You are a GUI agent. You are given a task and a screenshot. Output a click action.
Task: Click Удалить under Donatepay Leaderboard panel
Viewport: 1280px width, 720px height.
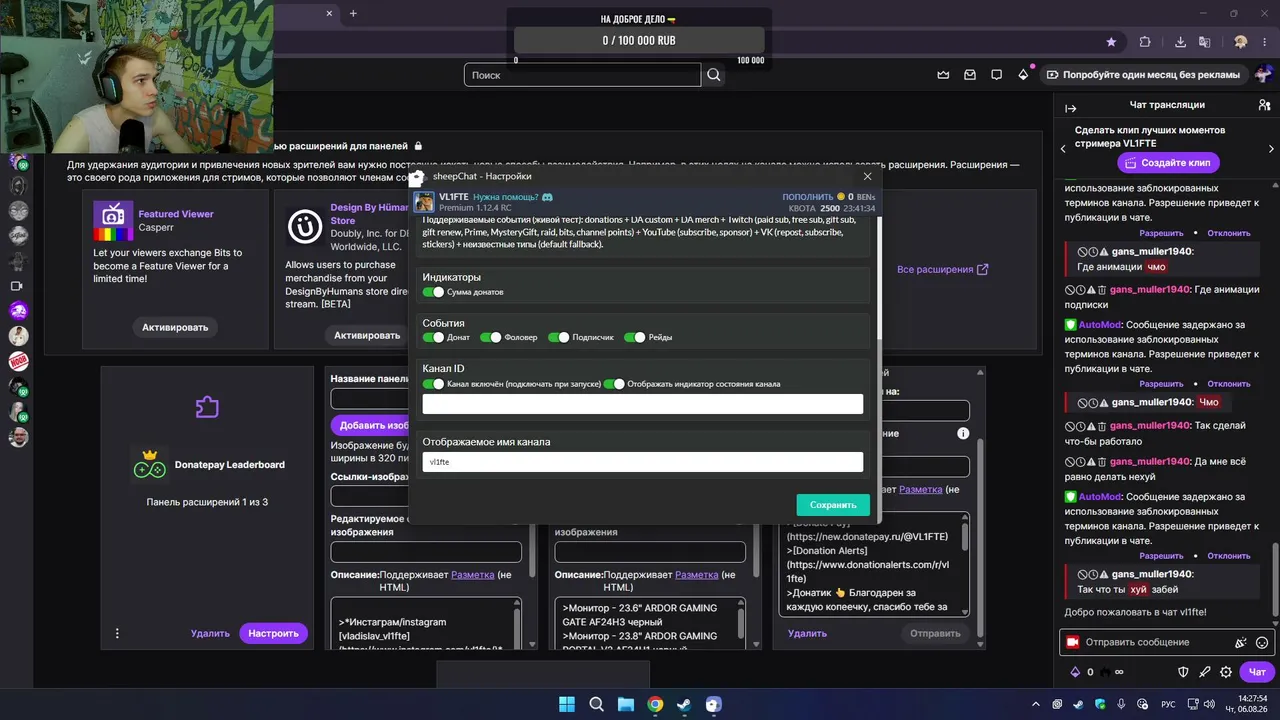coord(210,633)
